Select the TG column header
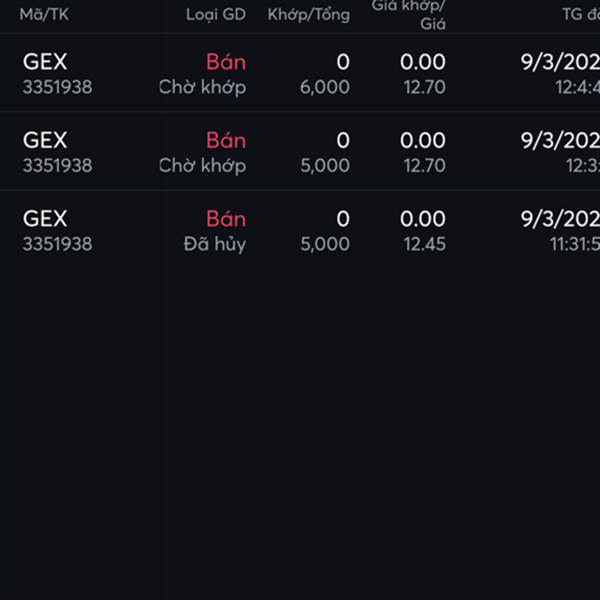The image size is (600, 600). [x=581, y=15]
